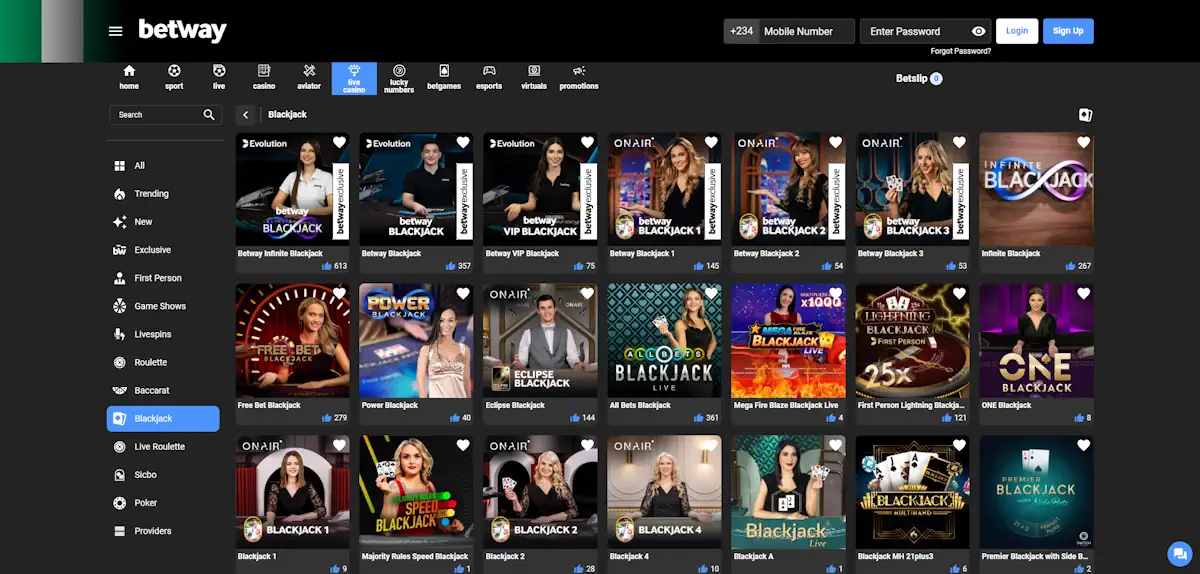Screen dimensions: 1200x574
Task: Favorite Betway VIP Blackjack with heart
Action: (587, 143)
